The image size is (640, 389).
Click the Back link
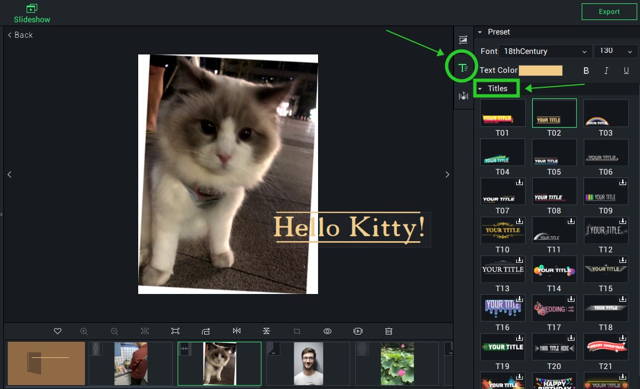pos(20,35)
